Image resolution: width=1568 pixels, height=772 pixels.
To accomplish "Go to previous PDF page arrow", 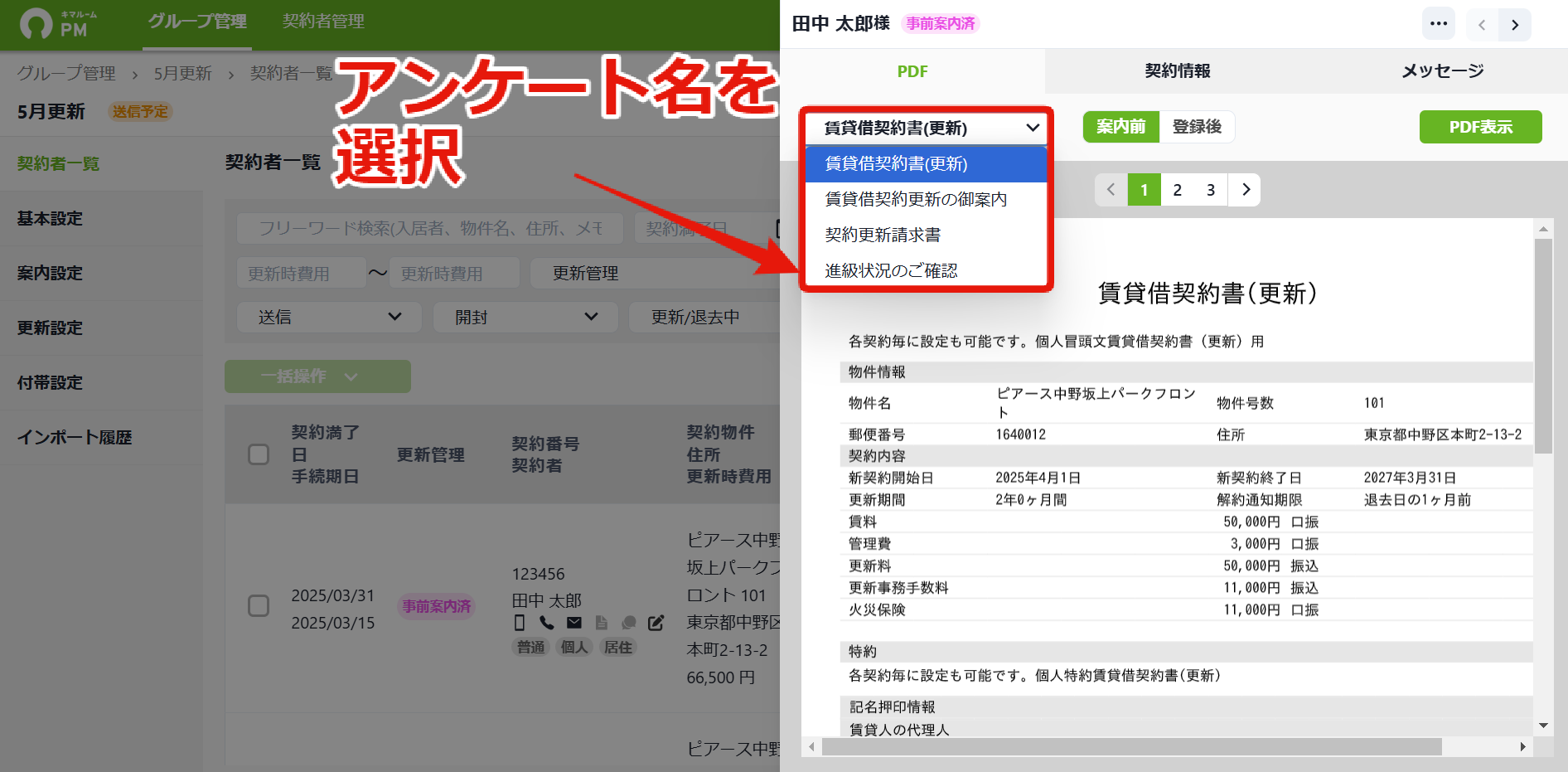I will pos(1111,190).
